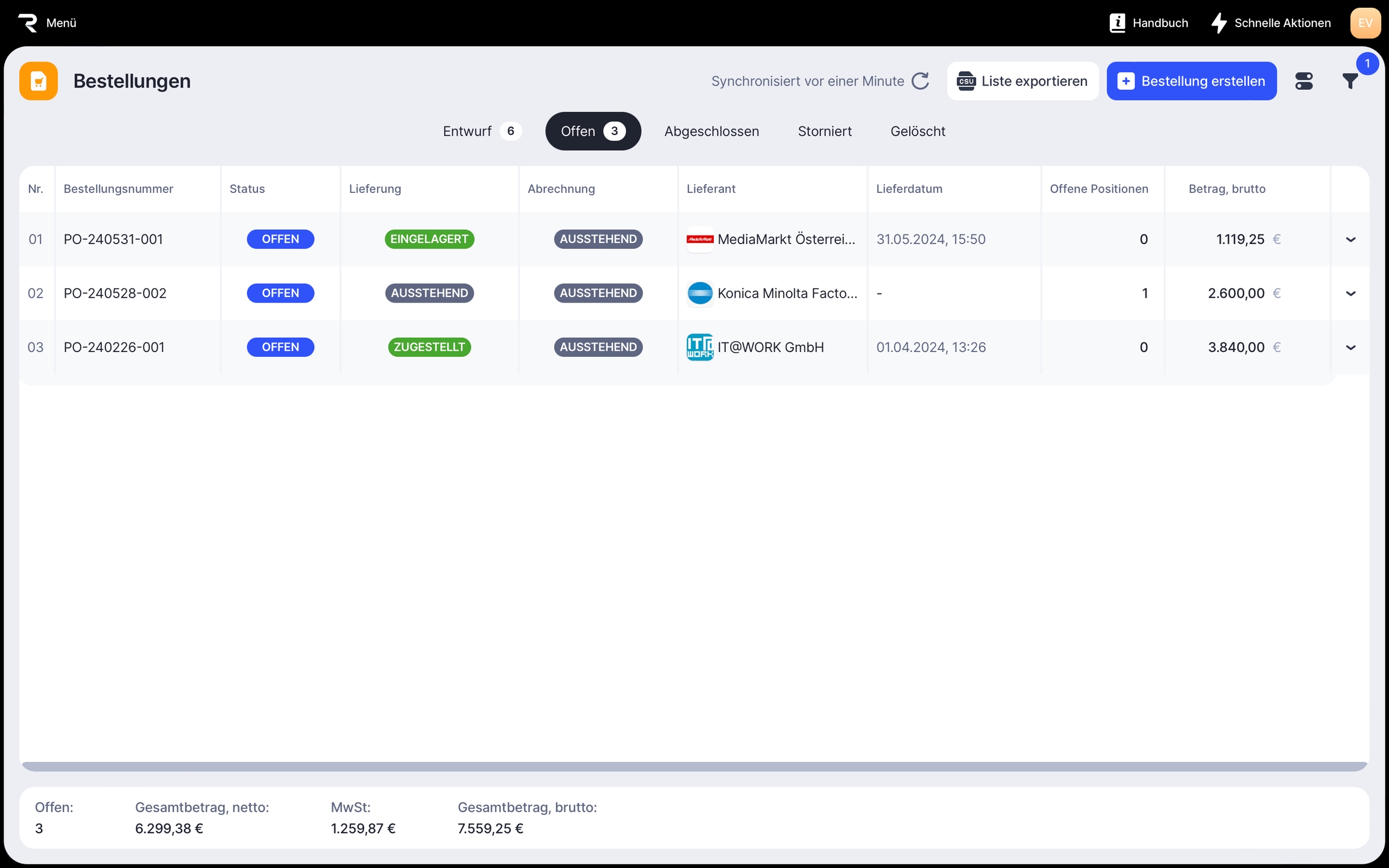
Task: Click Liste exportieren button
Action: 1022,81
